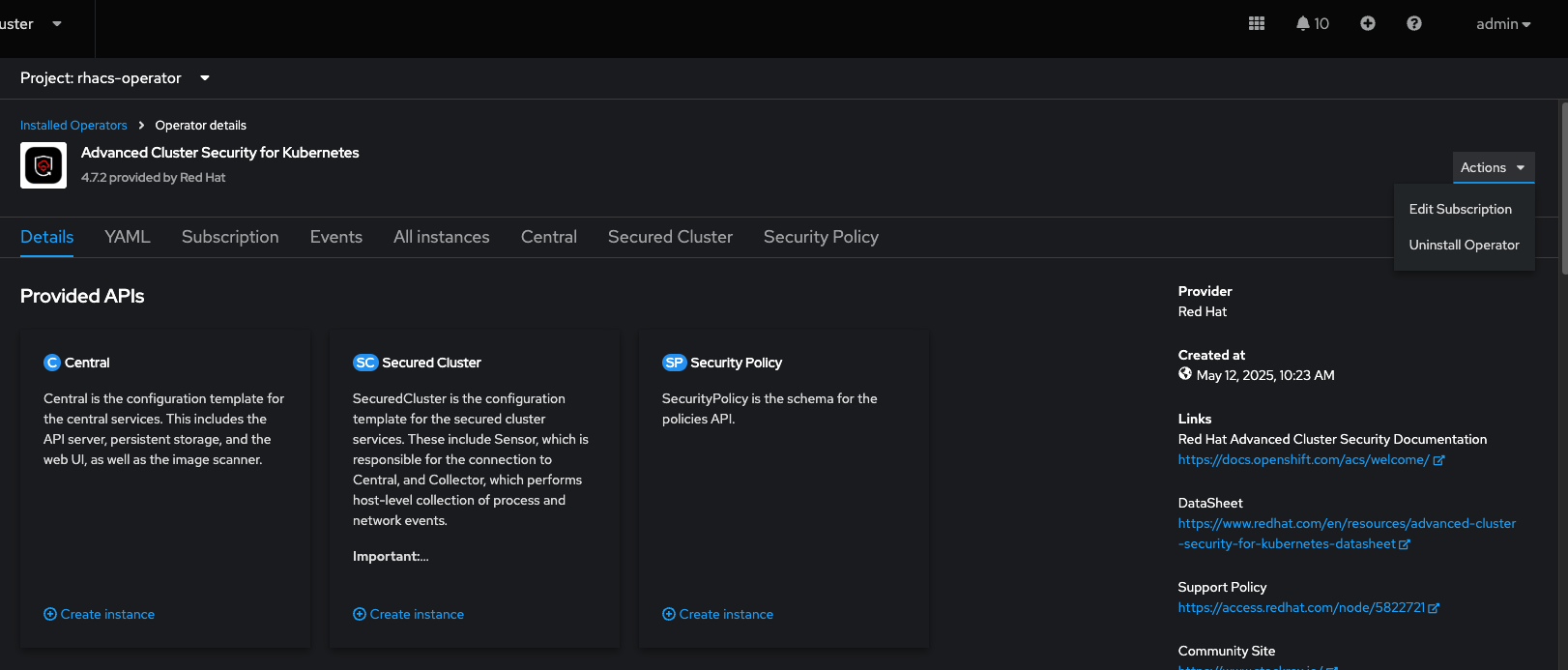Image resolution: width=1568 pixels, height=670 pixels.
Task: Click the Advanced Cluster Security operator logo
Action: click(x=44, y=165)
